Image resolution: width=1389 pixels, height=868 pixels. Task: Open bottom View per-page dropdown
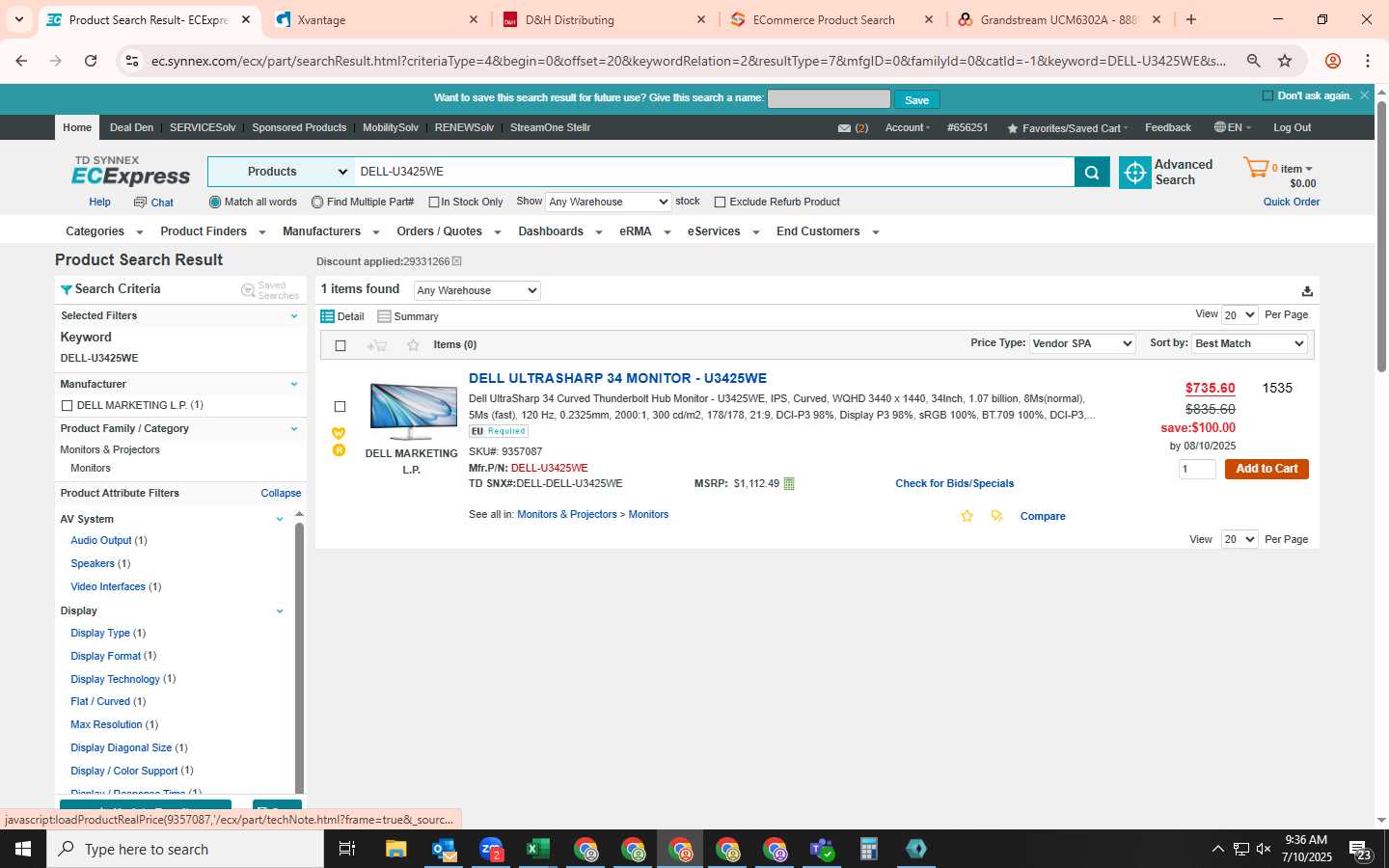click(x=1239, y=539)
